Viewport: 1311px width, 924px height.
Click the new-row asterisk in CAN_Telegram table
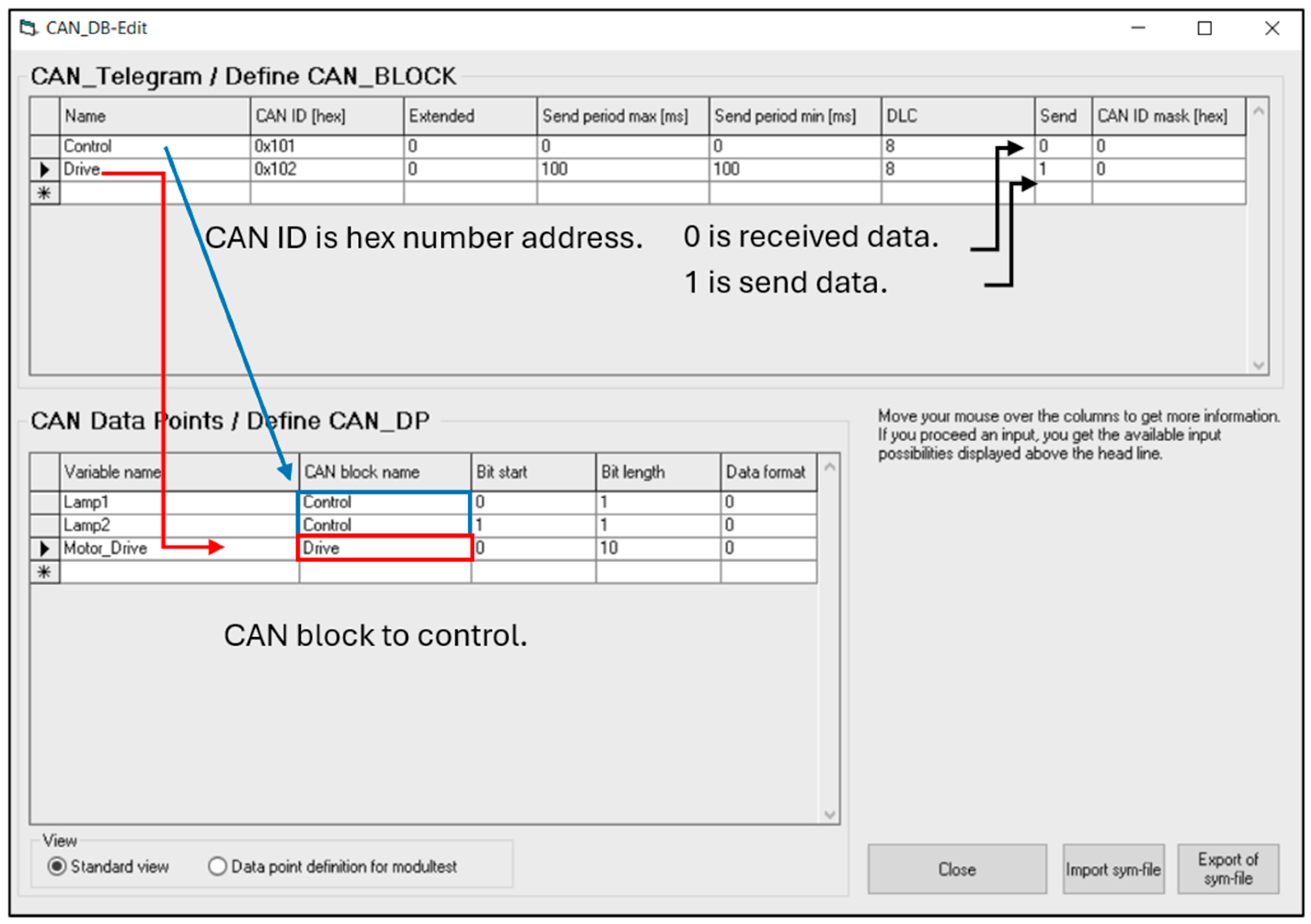45,193
